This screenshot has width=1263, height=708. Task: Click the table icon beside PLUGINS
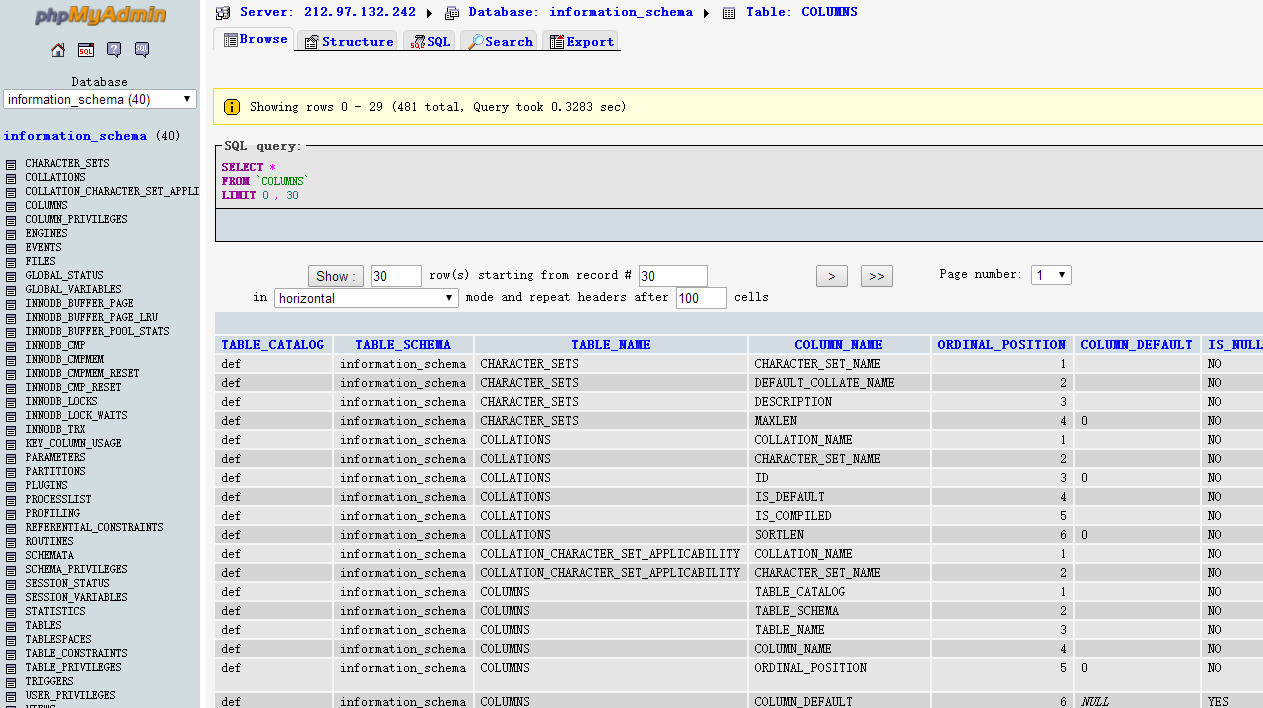pyautogui.click(x=11, y=486)
